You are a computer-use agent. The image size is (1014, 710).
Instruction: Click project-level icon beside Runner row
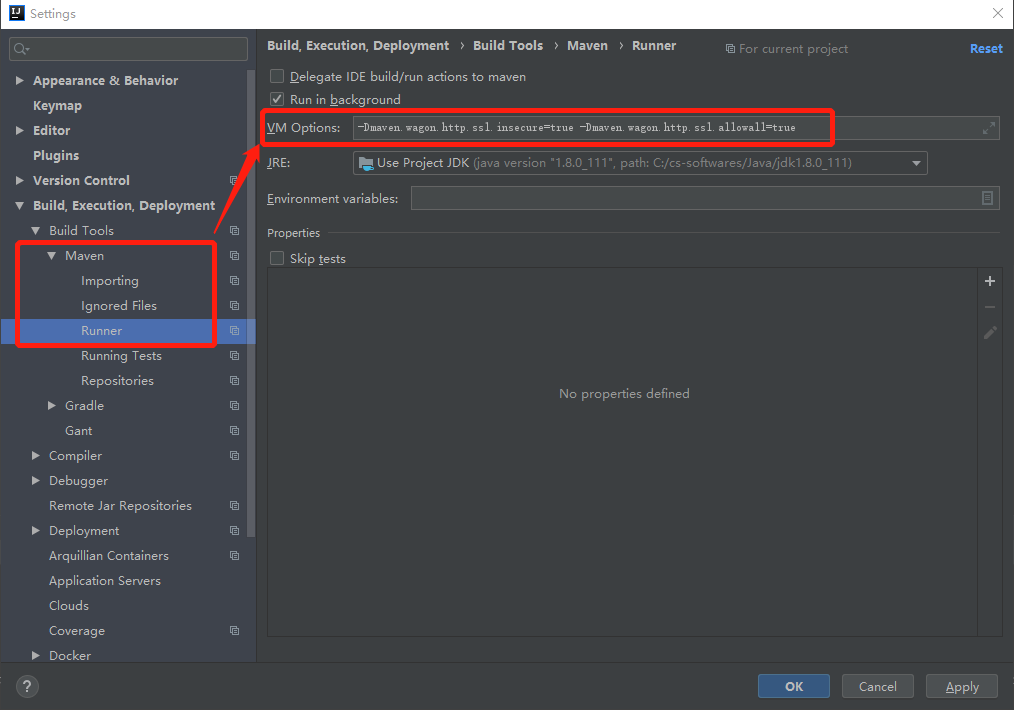tap(234, 330)
